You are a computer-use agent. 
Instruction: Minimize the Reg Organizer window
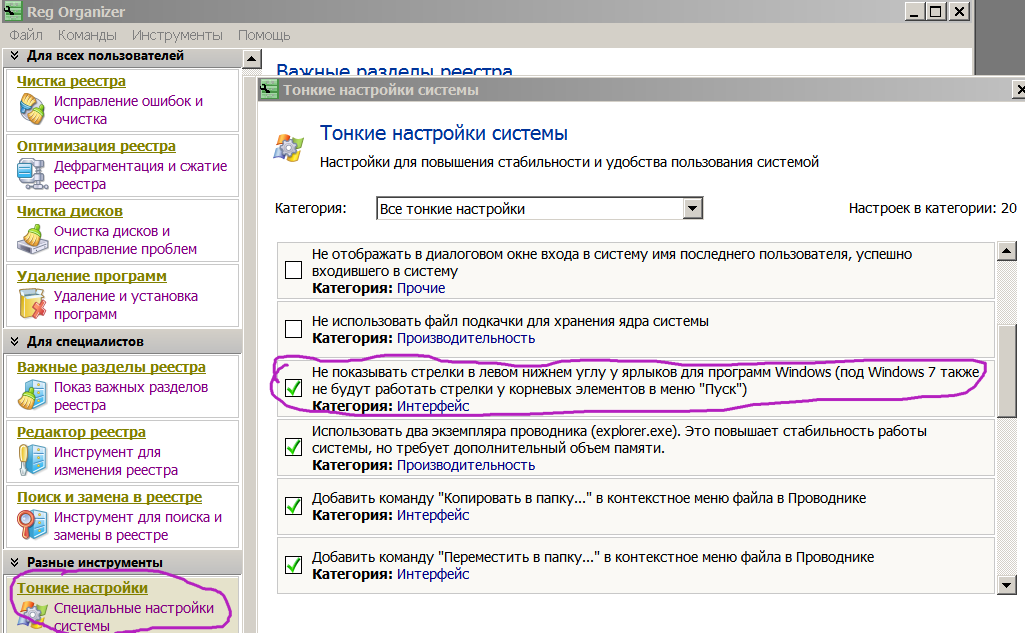(x=915, y=11)
